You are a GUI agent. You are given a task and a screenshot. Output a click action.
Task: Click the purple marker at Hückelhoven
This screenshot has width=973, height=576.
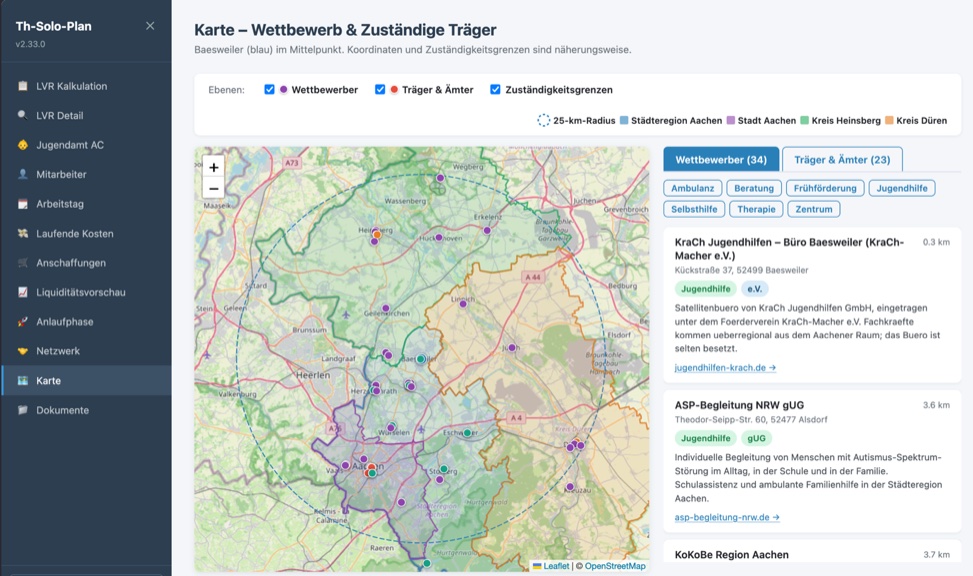click(439, 237)
